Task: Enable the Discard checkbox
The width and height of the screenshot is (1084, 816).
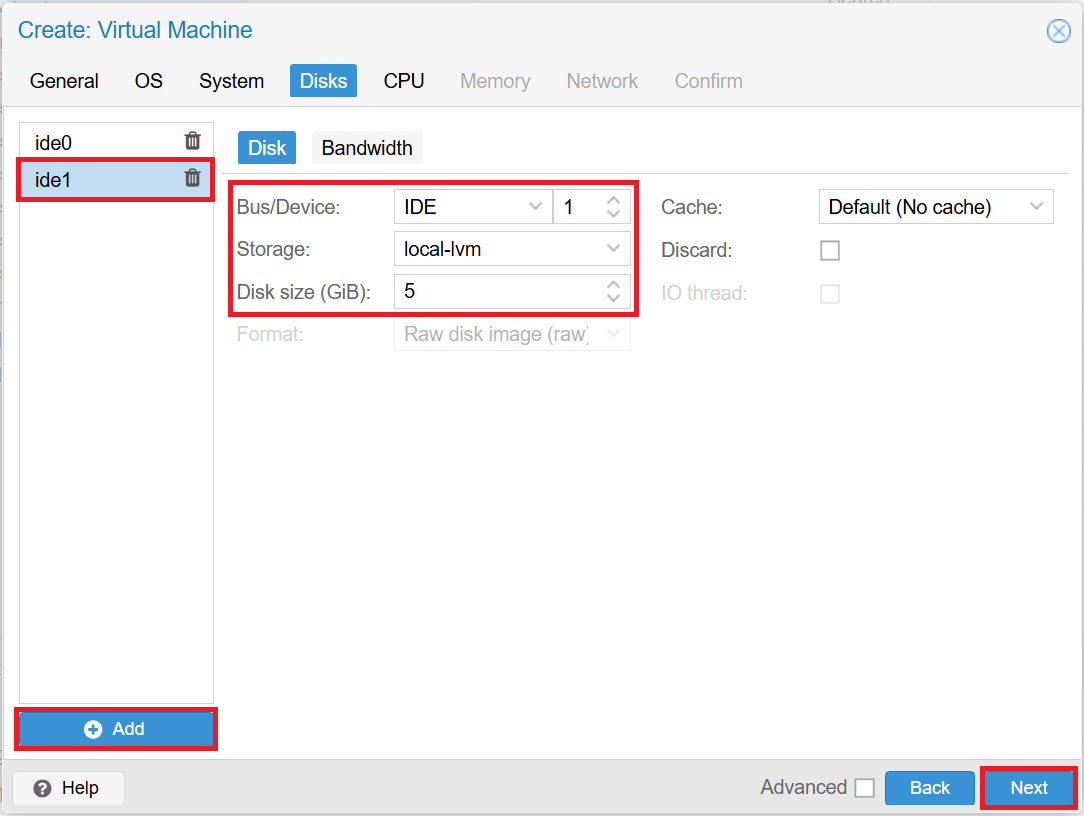Action: click(x=830, y=250)
